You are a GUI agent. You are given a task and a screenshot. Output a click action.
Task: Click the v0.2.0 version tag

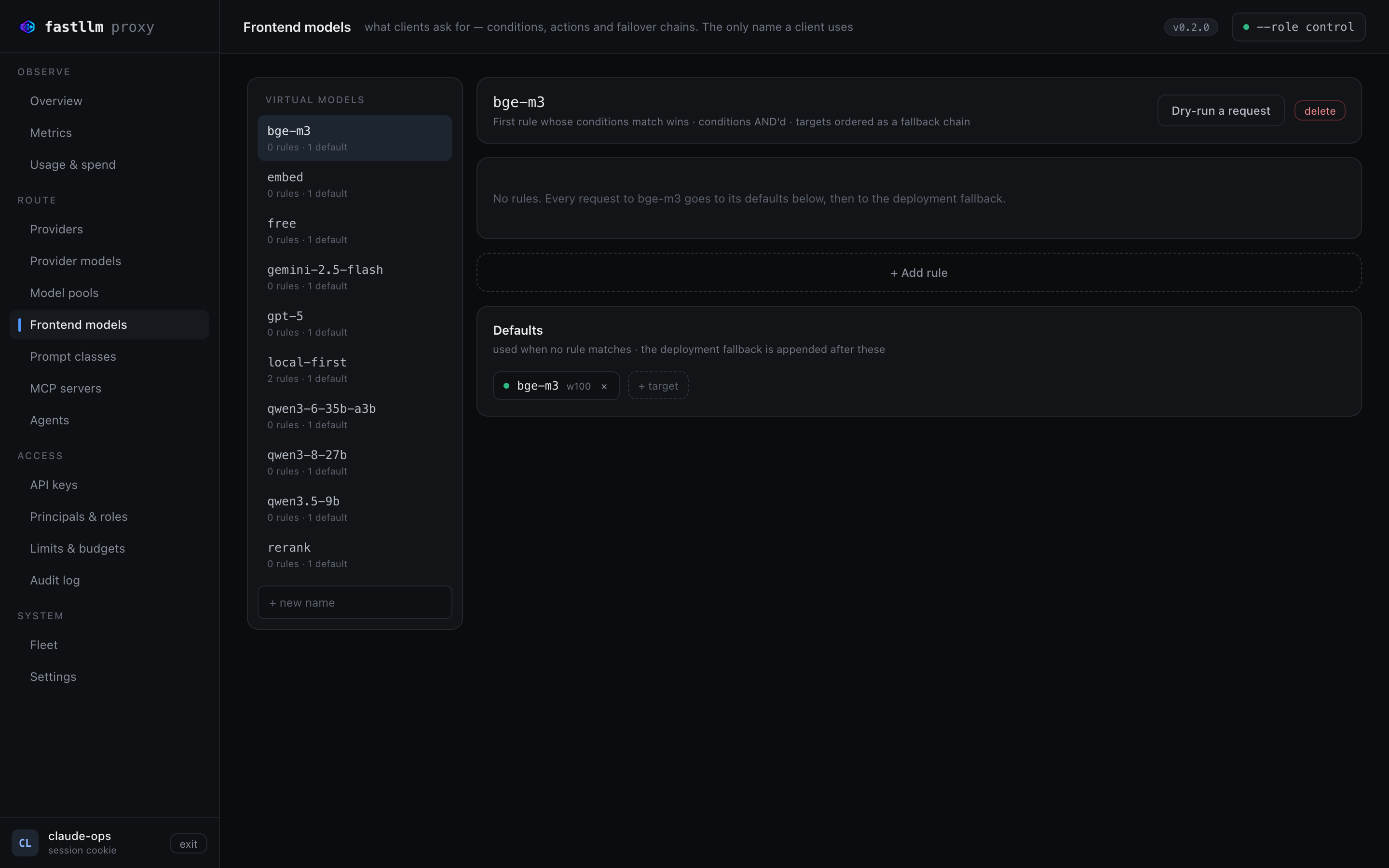coord(1190,27)
